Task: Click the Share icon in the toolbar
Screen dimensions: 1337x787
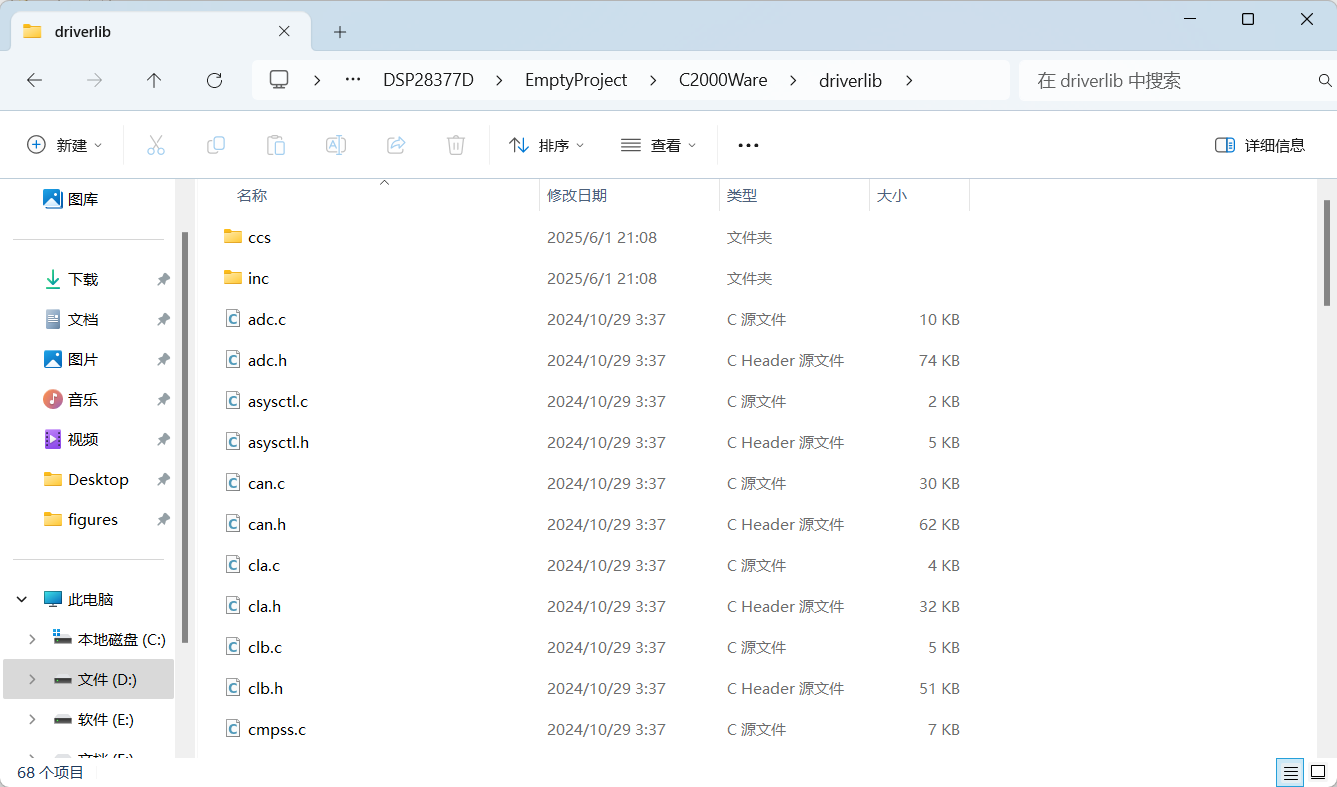Action: tap(396, 144)
